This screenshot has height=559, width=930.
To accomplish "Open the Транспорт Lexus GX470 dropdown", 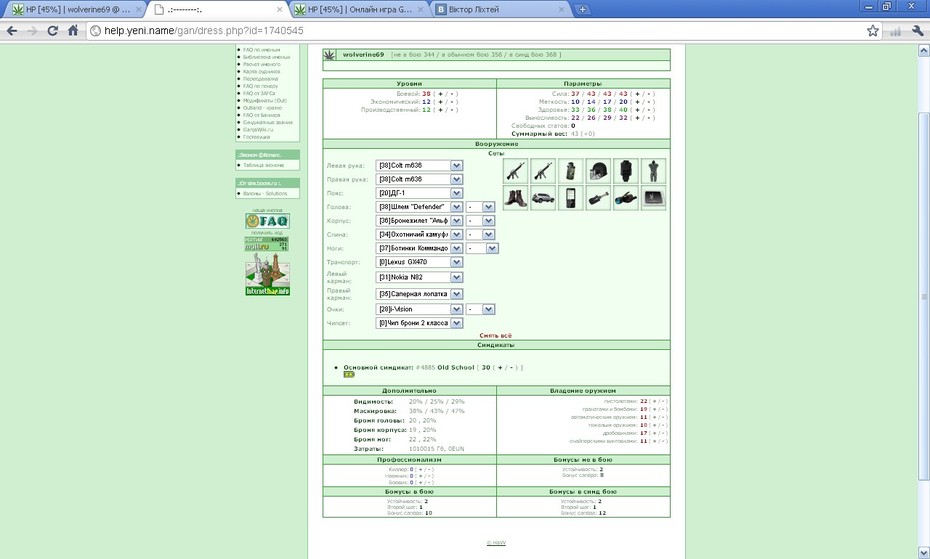I will point(419,262).
